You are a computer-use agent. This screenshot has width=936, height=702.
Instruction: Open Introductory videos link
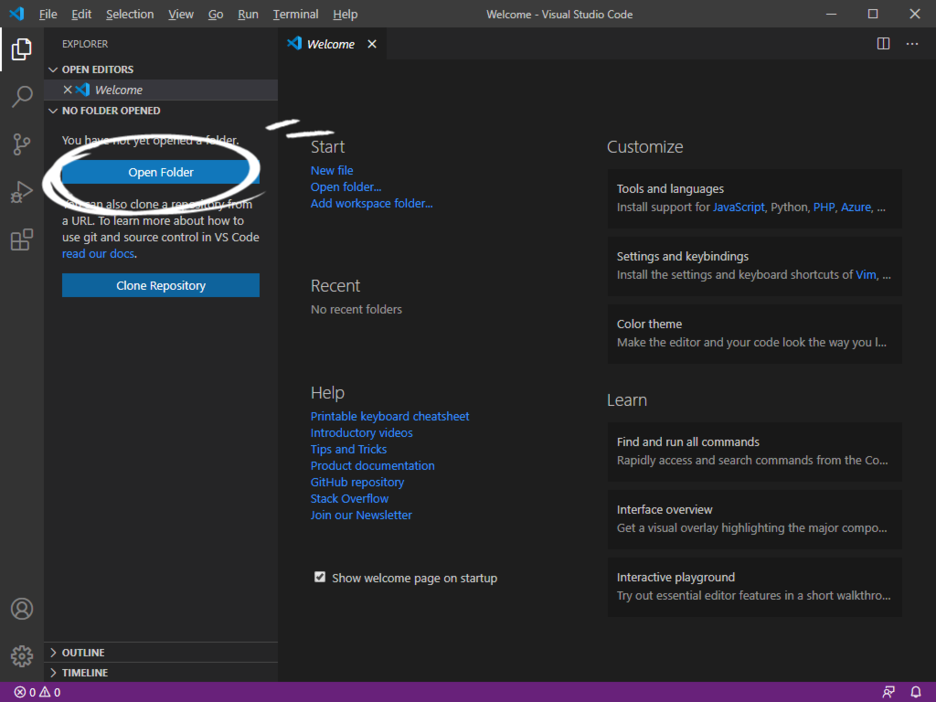(361, 433)
